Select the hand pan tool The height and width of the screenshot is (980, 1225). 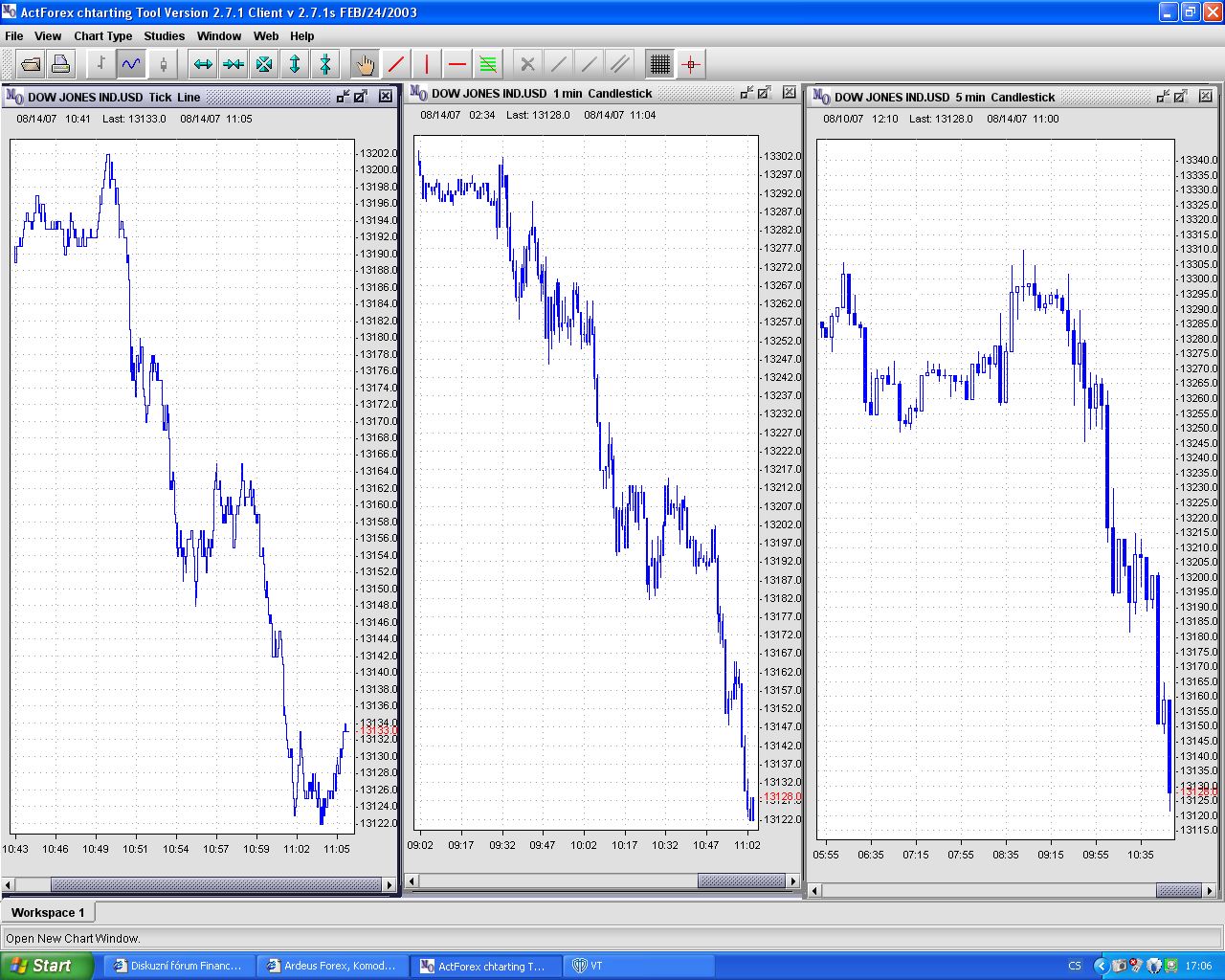[365, 64]
